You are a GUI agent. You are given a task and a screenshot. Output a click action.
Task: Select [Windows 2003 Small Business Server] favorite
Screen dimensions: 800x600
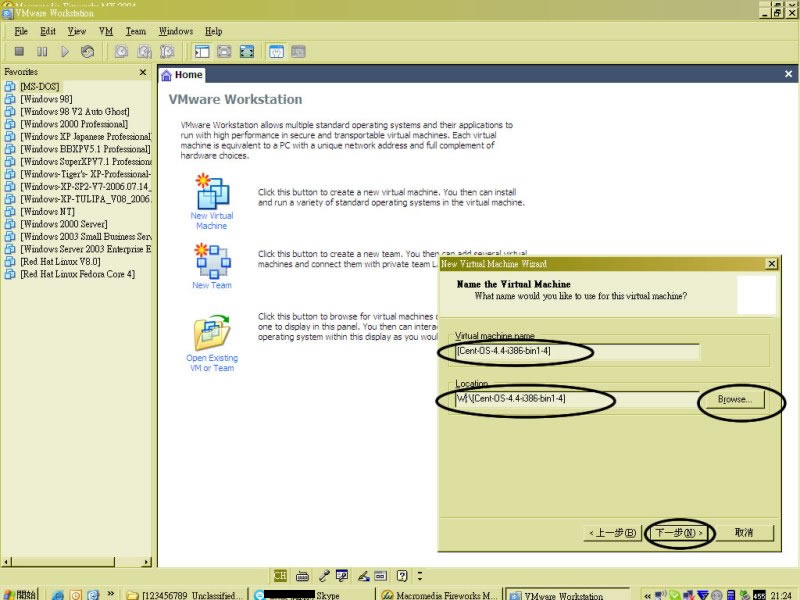tap(85, 237)
